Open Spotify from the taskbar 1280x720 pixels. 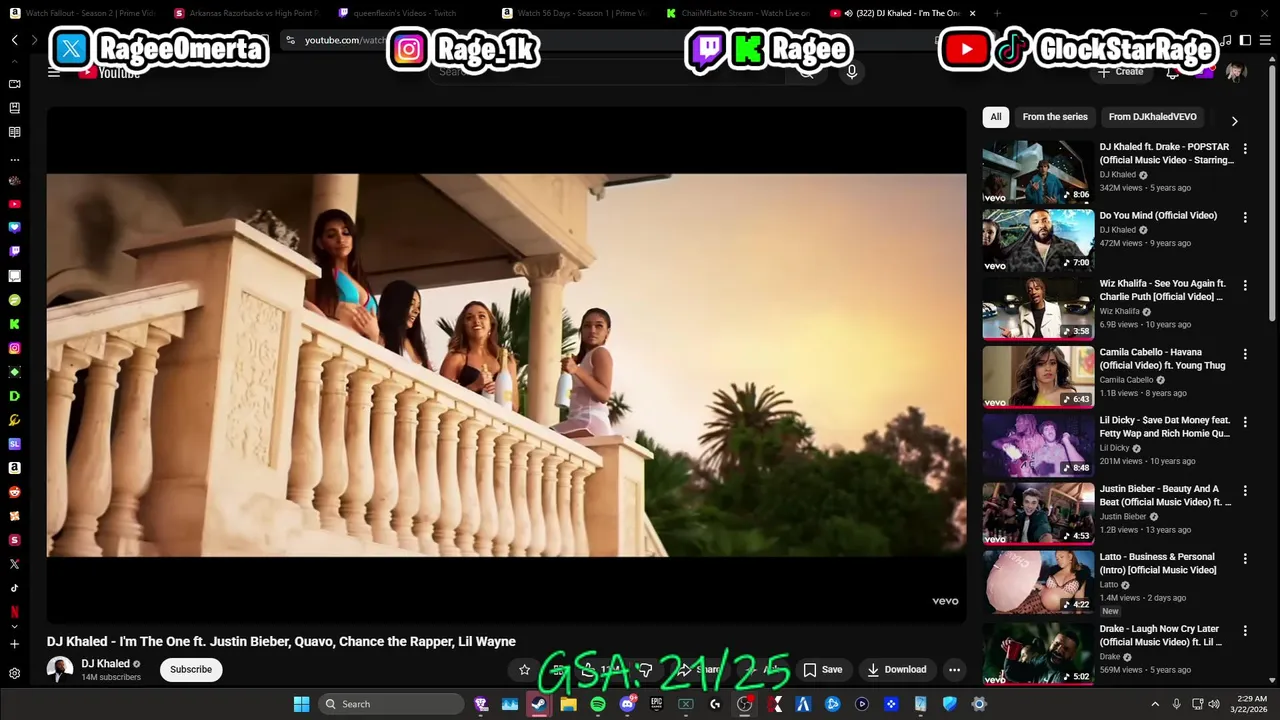click(x=597, y=704)
